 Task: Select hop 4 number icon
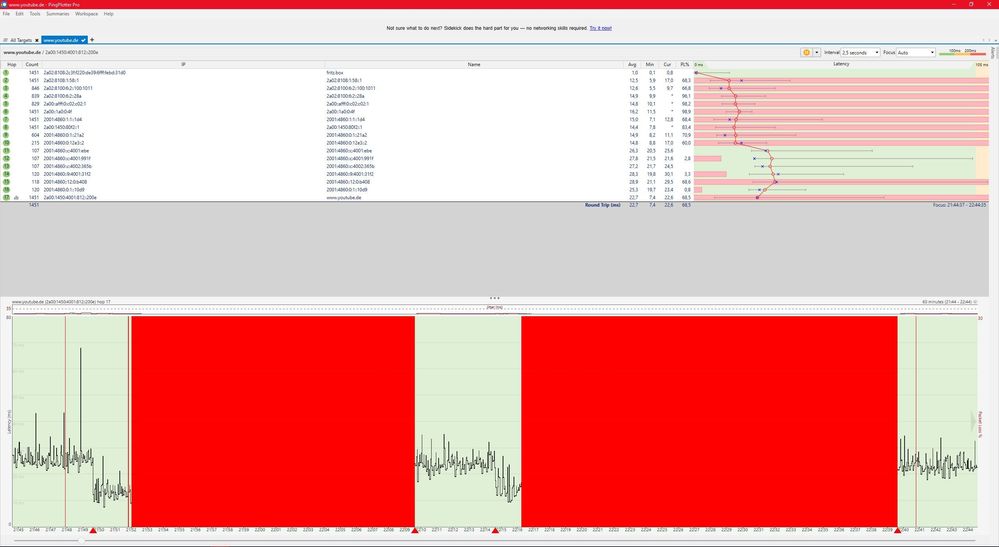click(6, 96)
